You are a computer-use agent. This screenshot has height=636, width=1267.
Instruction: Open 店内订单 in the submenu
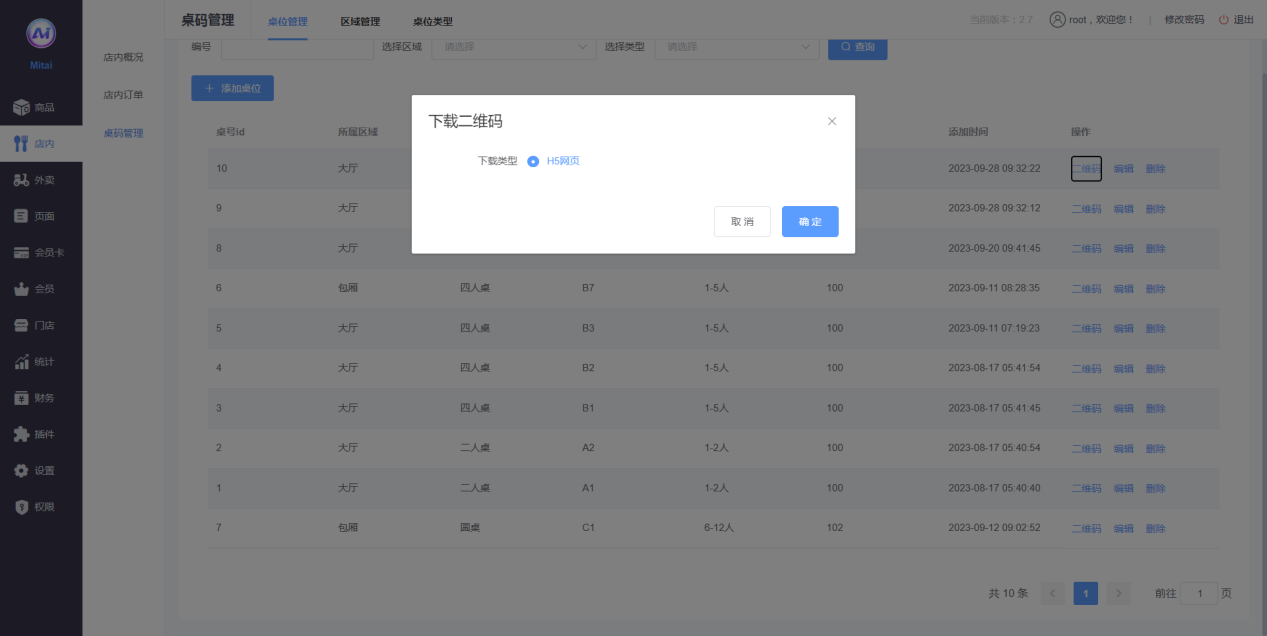coord(123,95)
